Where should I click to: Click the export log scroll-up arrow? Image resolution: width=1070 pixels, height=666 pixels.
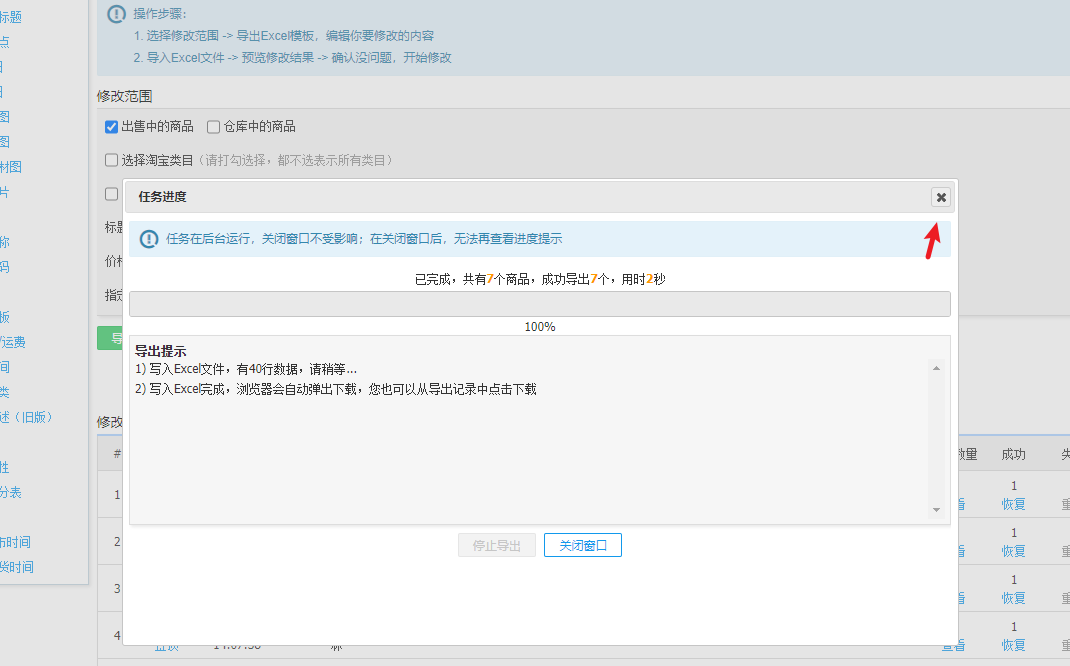point(936,368)
